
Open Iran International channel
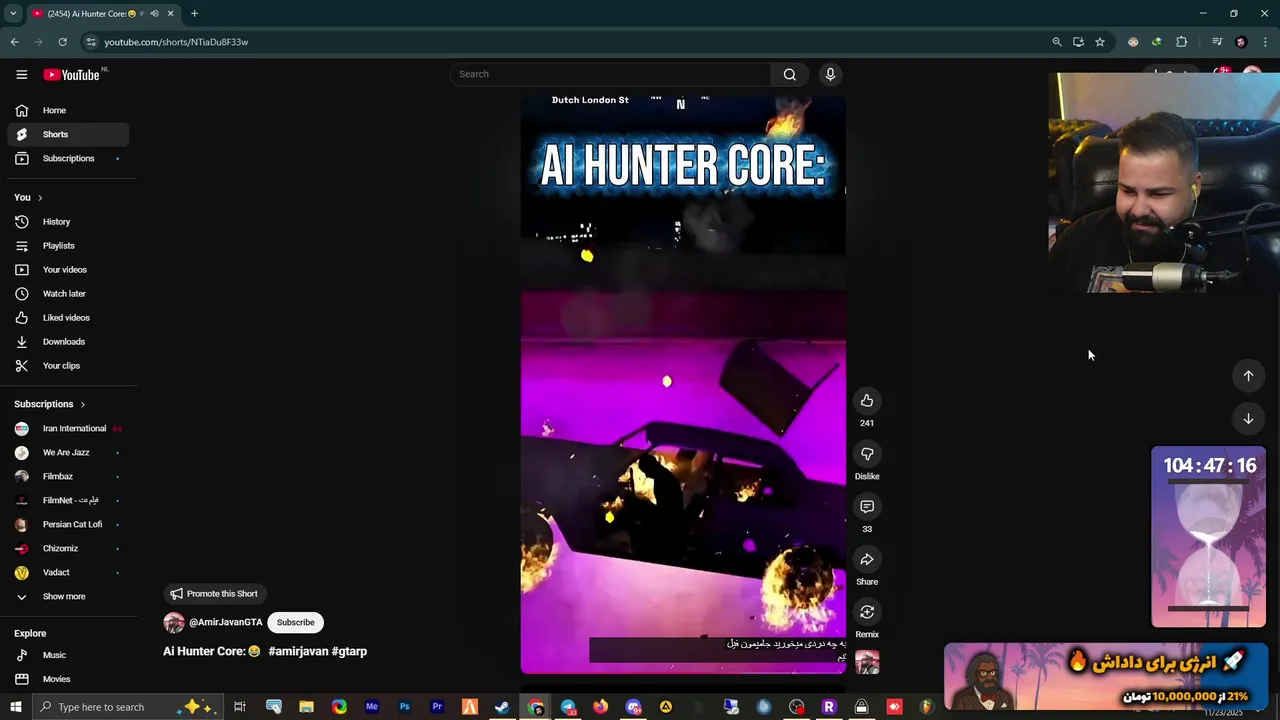coord(68,428)
